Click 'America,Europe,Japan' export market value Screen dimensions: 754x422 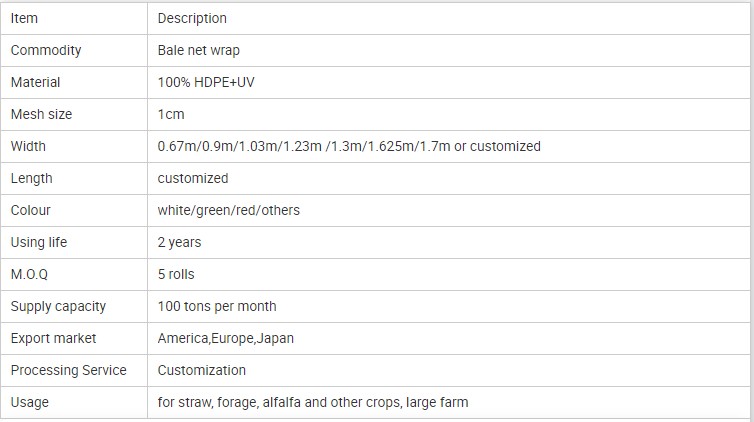[226, 338]
